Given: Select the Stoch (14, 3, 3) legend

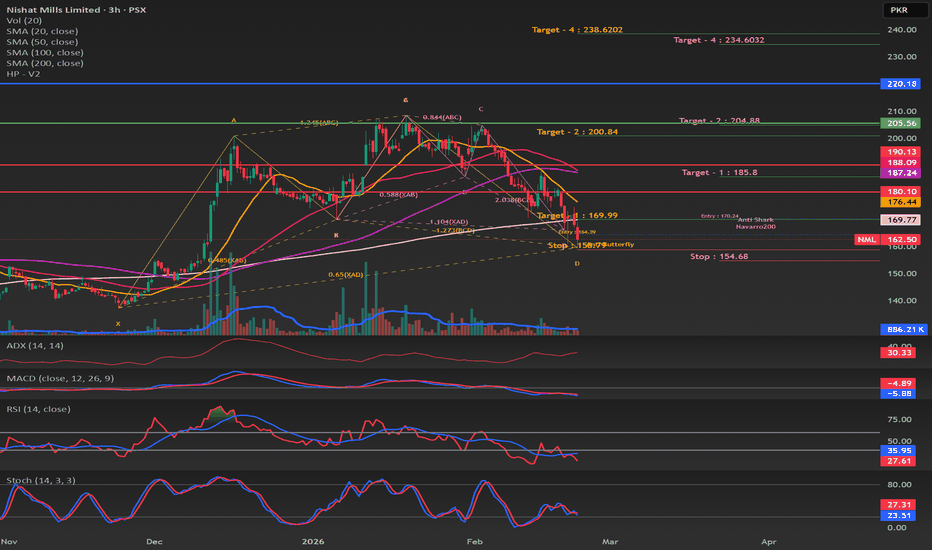Looking at the screenshot, I should (x=40, y=480).
